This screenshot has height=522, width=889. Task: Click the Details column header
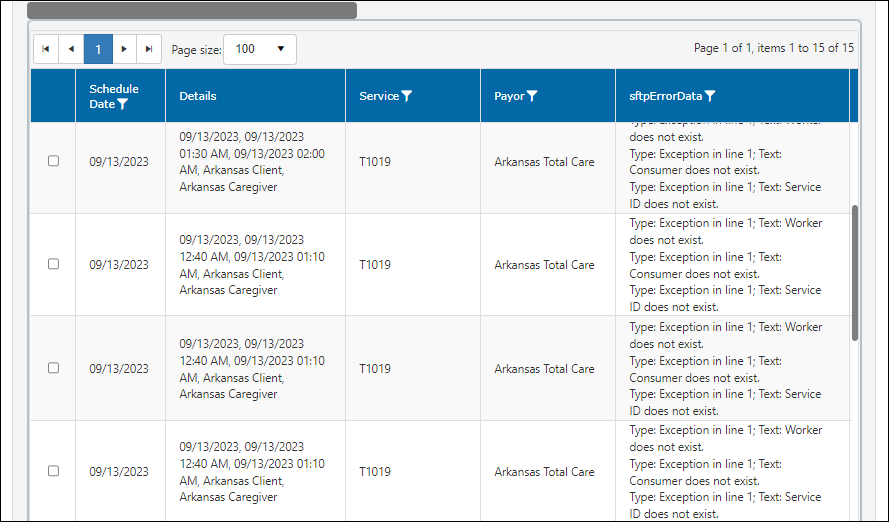coord(198,96)
